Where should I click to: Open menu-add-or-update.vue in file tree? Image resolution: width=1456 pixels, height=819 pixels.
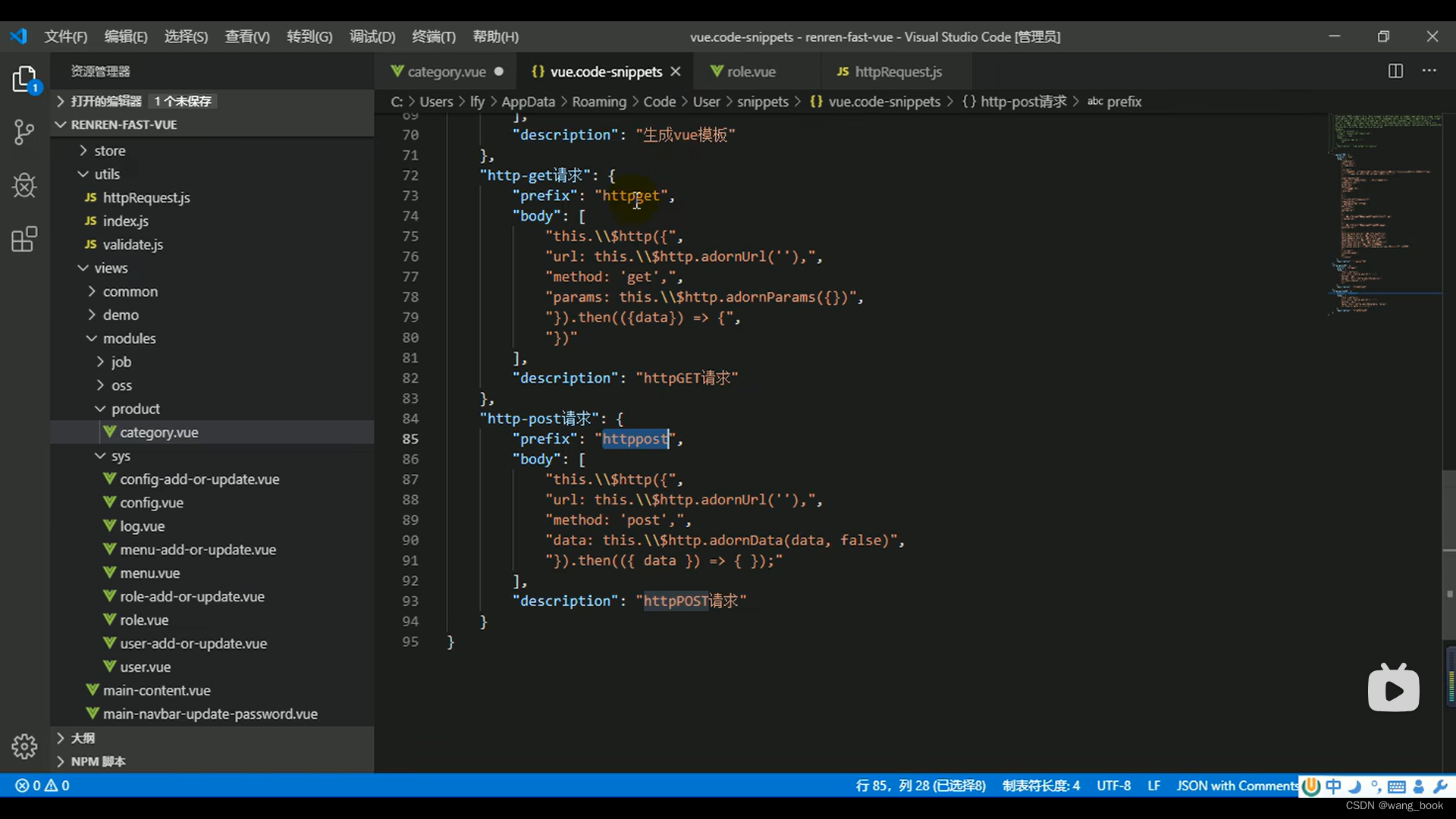pos(198,550)
